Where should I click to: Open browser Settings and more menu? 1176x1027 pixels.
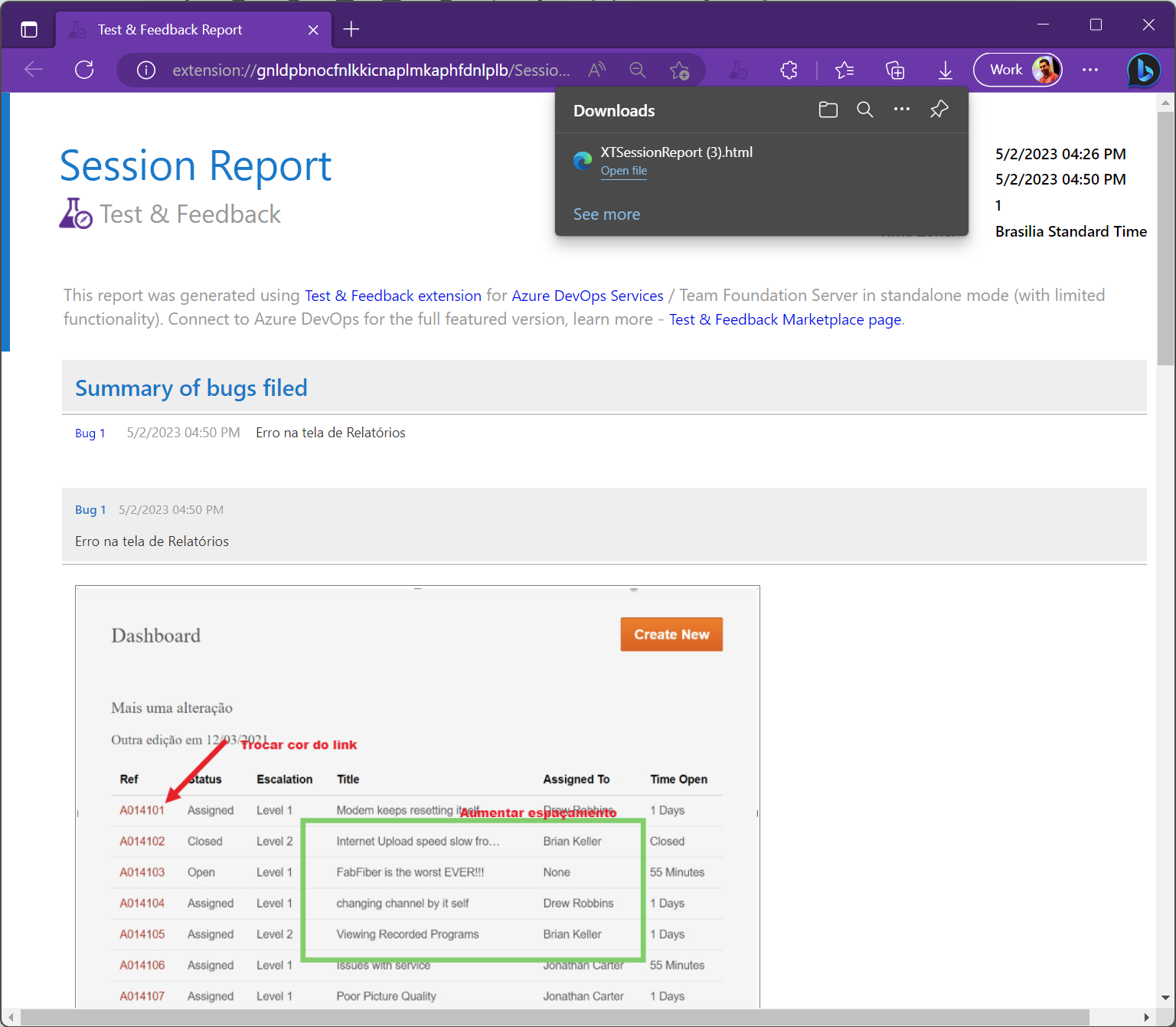(x=1090, y=70)
